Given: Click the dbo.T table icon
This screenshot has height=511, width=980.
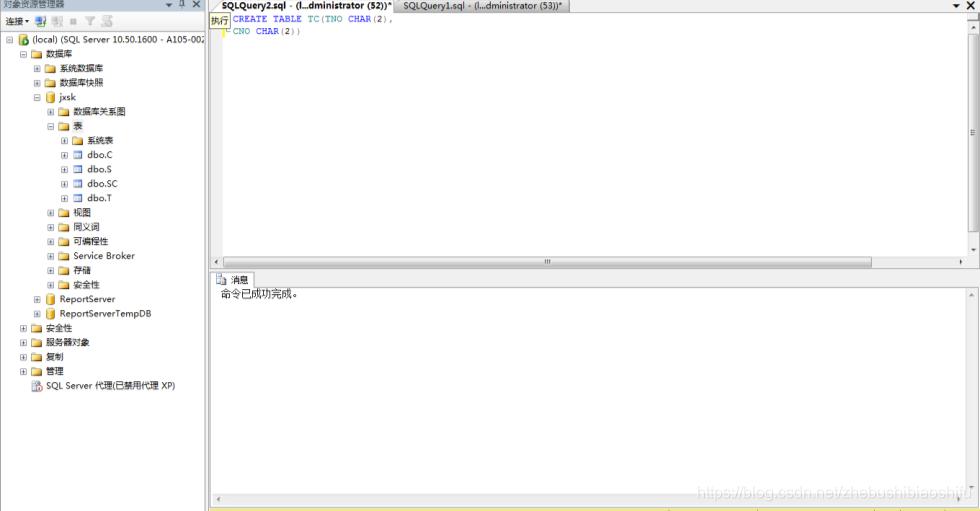Looking at the screenshot, I should pos(78,198).
